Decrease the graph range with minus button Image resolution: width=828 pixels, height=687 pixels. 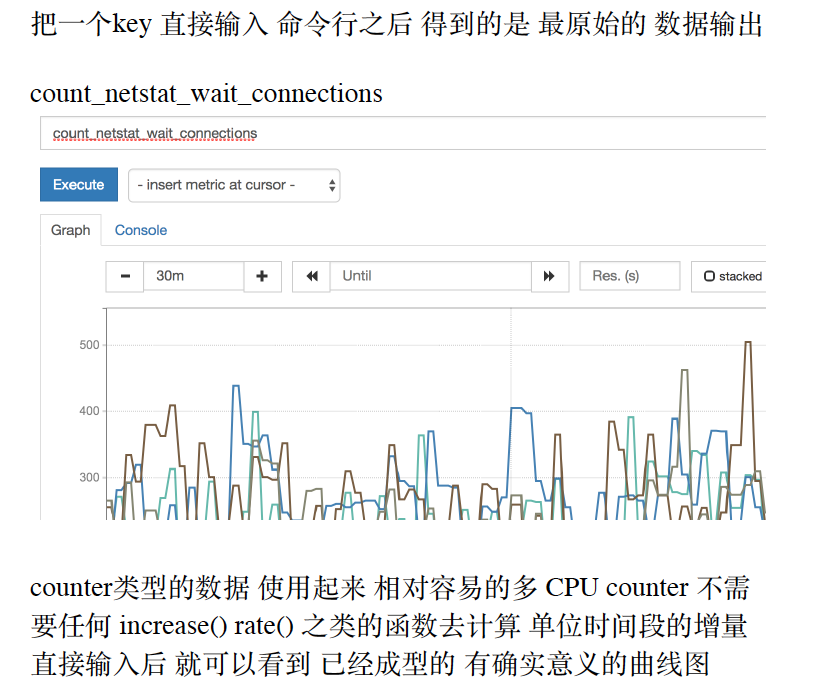(125, 276)
